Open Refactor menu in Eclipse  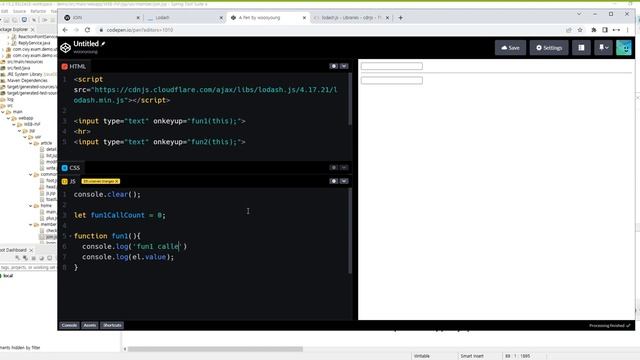pyautogui.click(x=38, y=11)
